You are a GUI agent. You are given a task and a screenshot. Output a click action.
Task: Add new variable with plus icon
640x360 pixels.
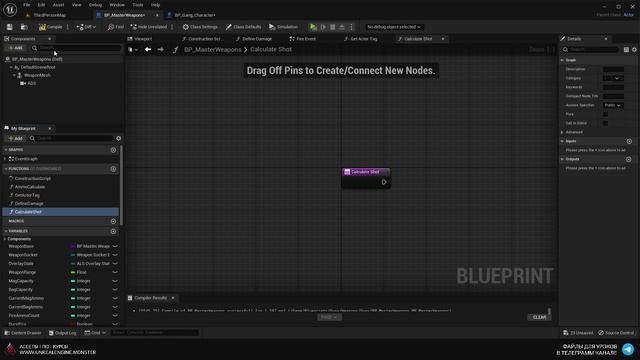click(113, 231)
